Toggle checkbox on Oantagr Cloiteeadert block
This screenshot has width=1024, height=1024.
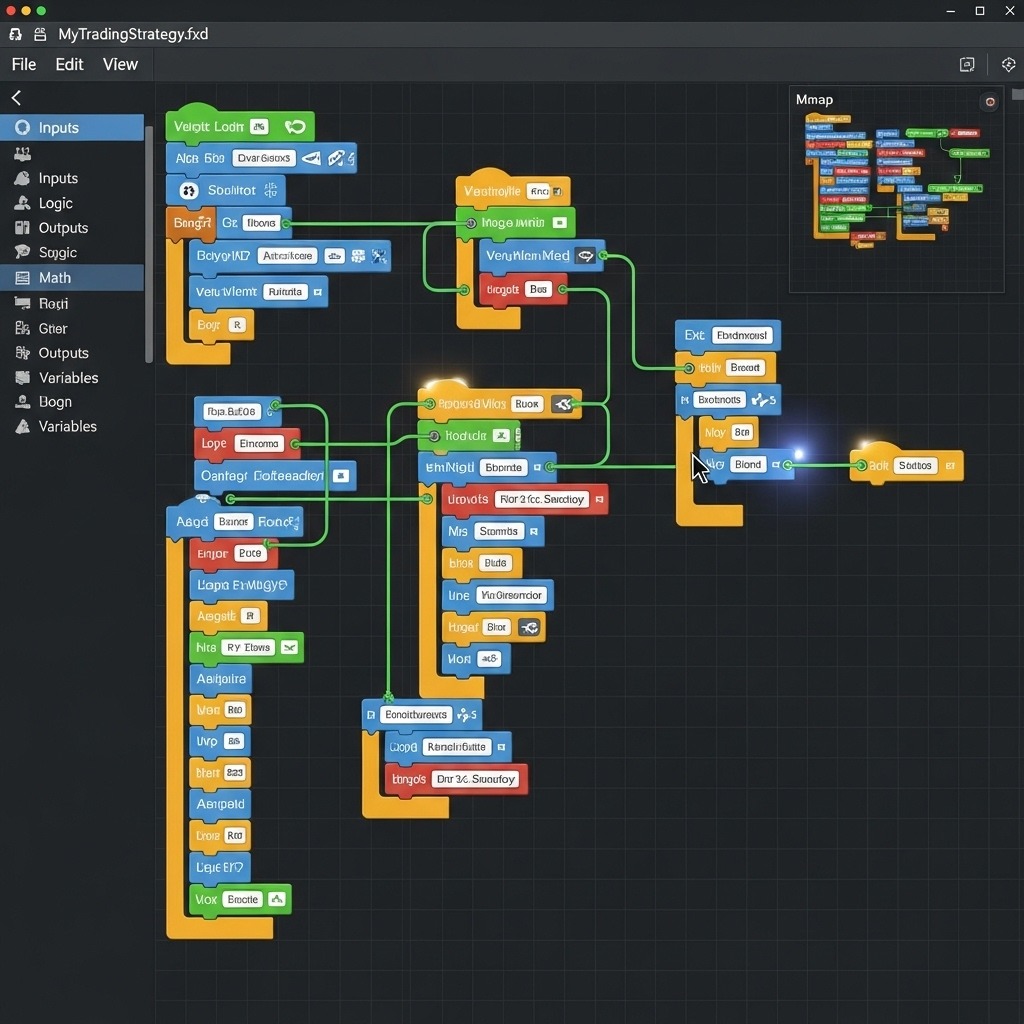coord(340,476)
